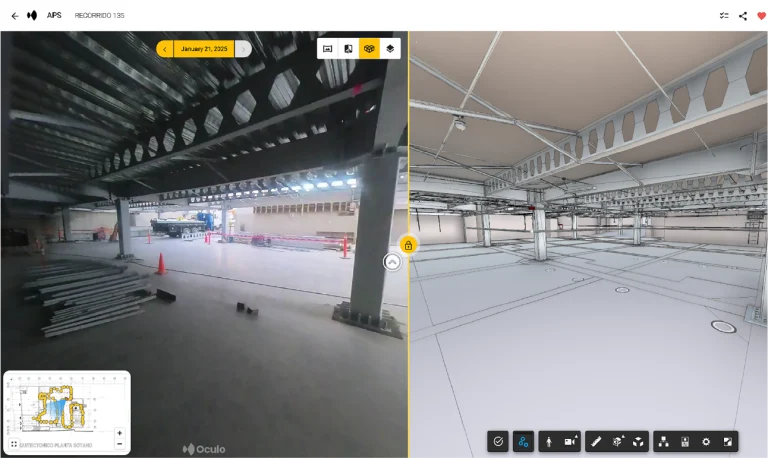Screen dimensions: 768x458
Task: Toggle the blue model browser tool
Action: pyautogui.click(x=523, y=442)
